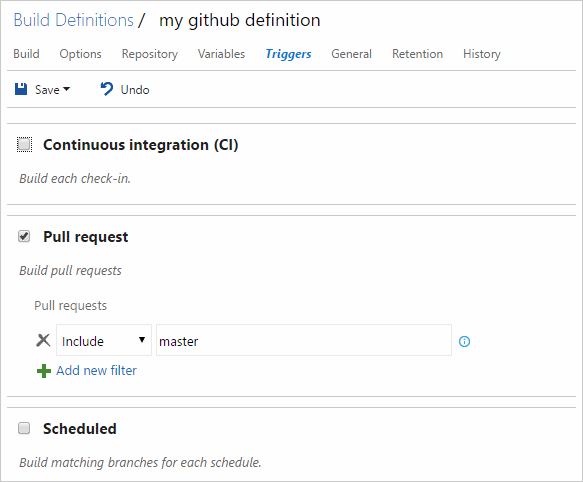
Task: Select the Triggers tab
Action: [x=288, y=54]
